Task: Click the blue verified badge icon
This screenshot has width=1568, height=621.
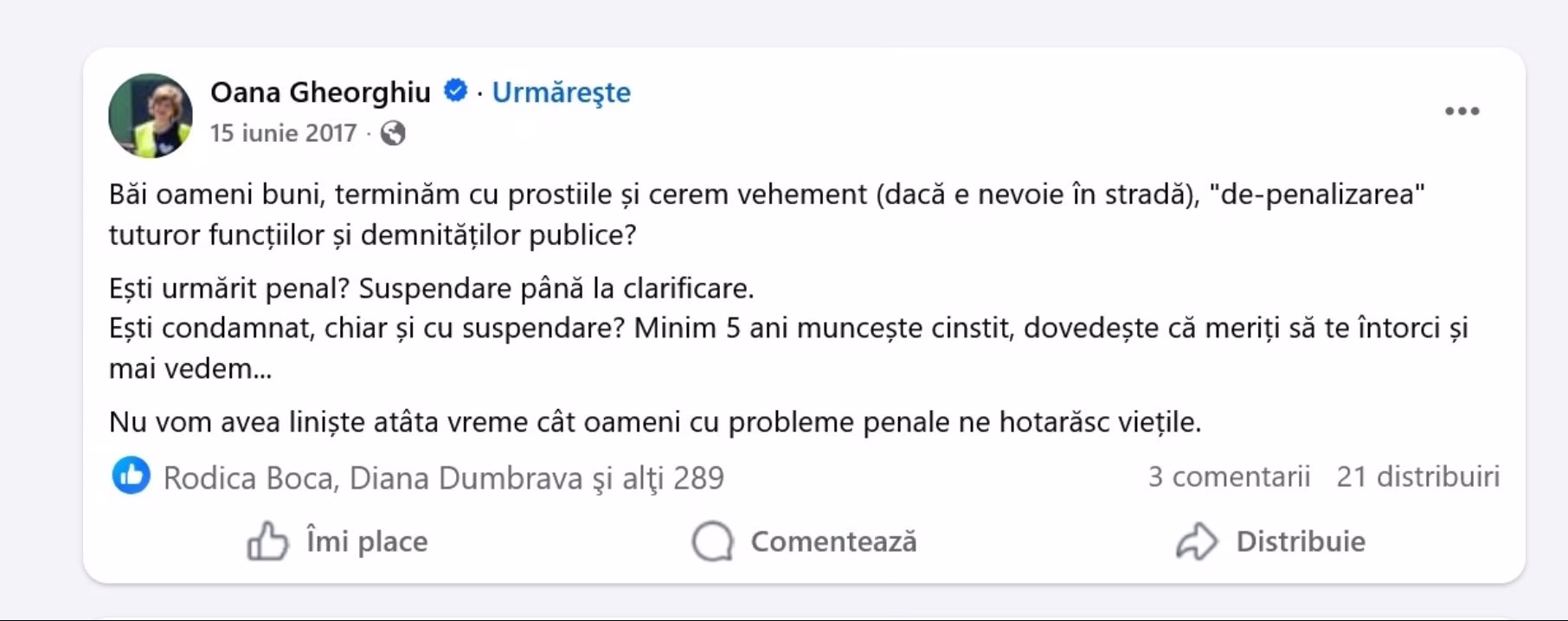Action: [x=455, y=91]
